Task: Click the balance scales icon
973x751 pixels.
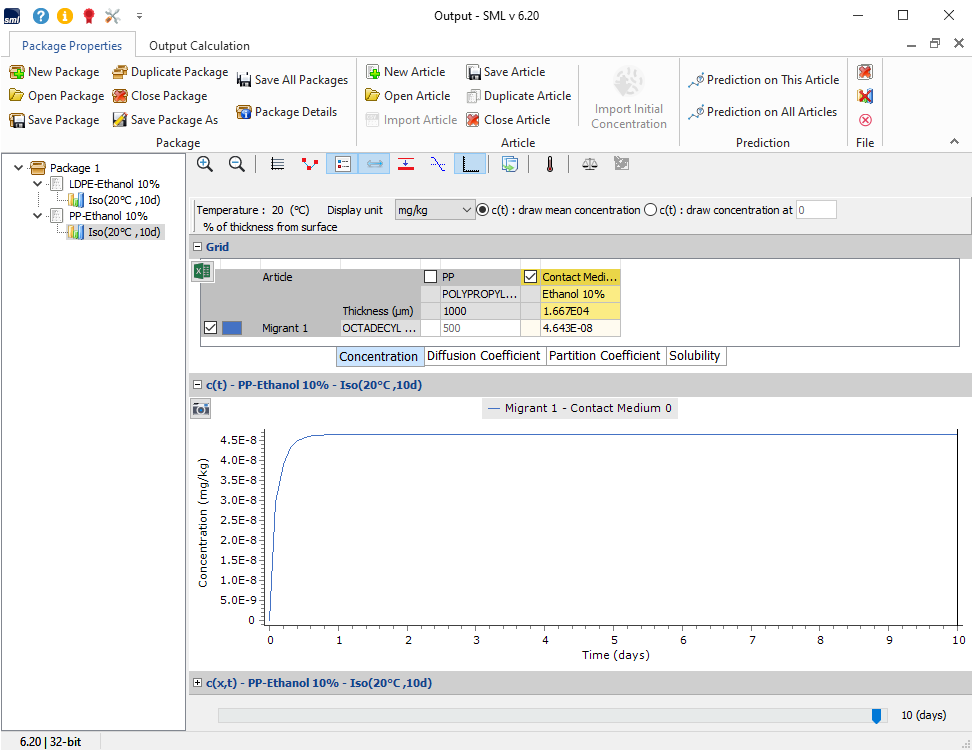Action: (590, 164)
